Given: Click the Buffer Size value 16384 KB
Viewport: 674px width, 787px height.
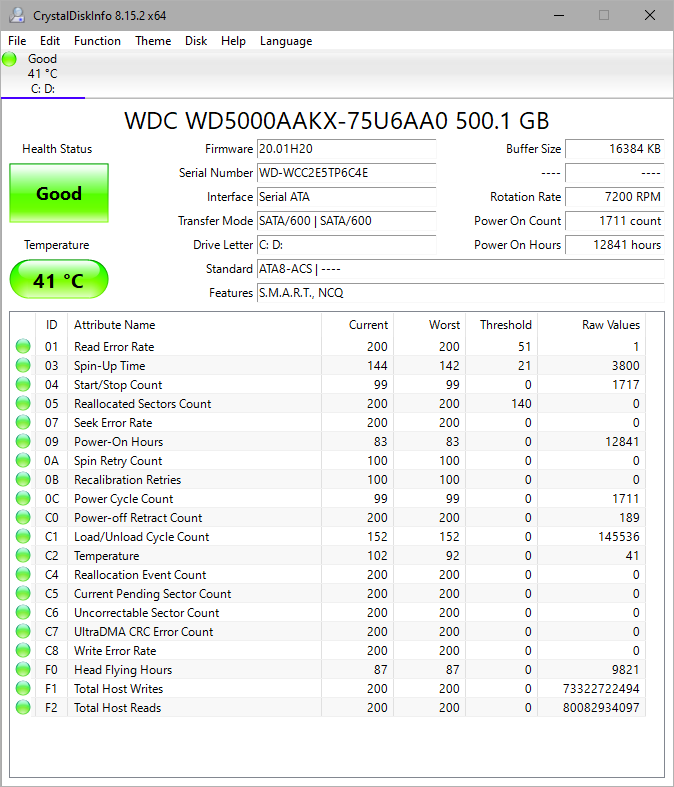Looking at the screenshot, I should pos(614,149).
